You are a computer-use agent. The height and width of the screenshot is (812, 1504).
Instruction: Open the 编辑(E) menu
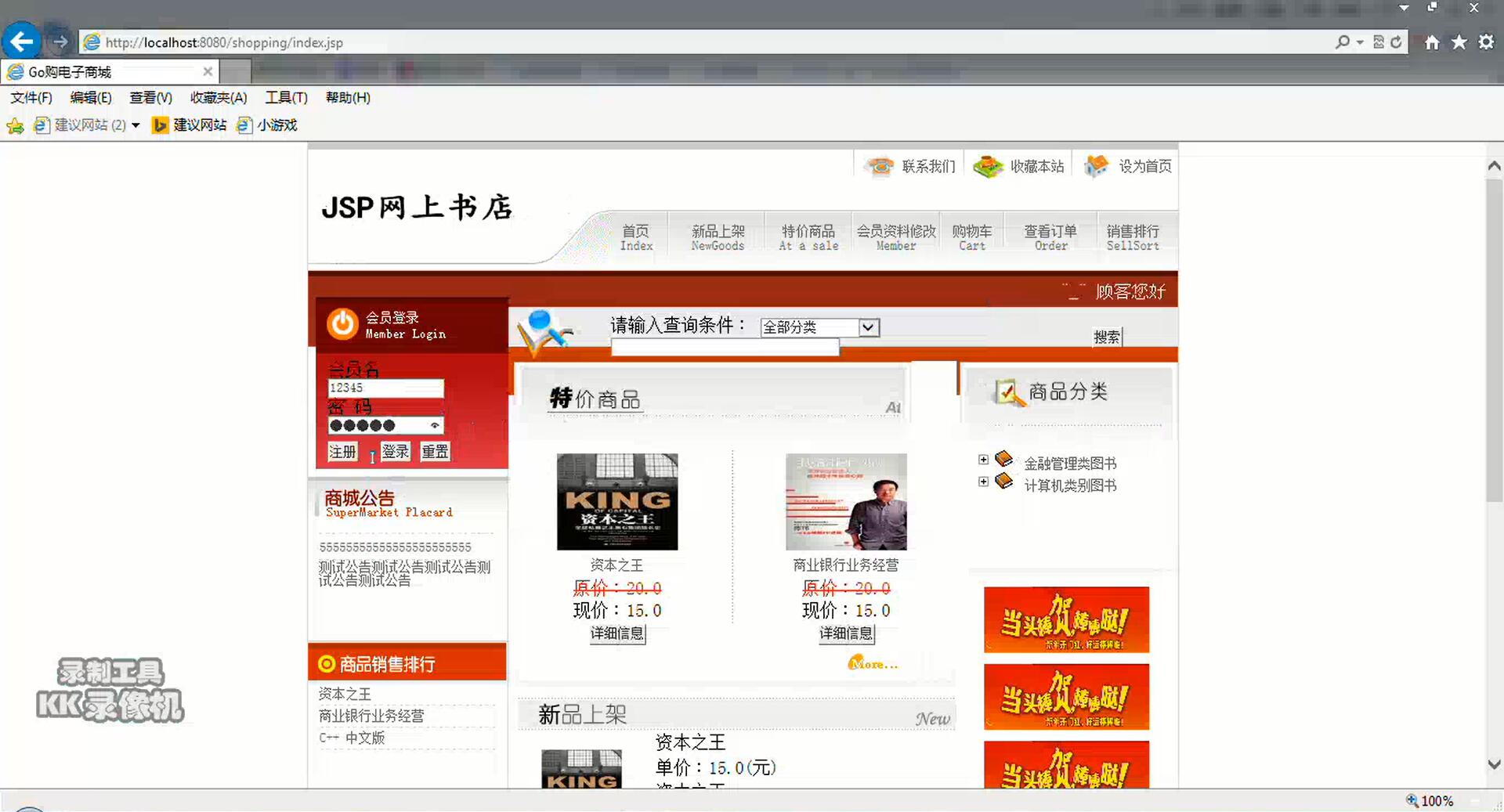click(91, 98)
